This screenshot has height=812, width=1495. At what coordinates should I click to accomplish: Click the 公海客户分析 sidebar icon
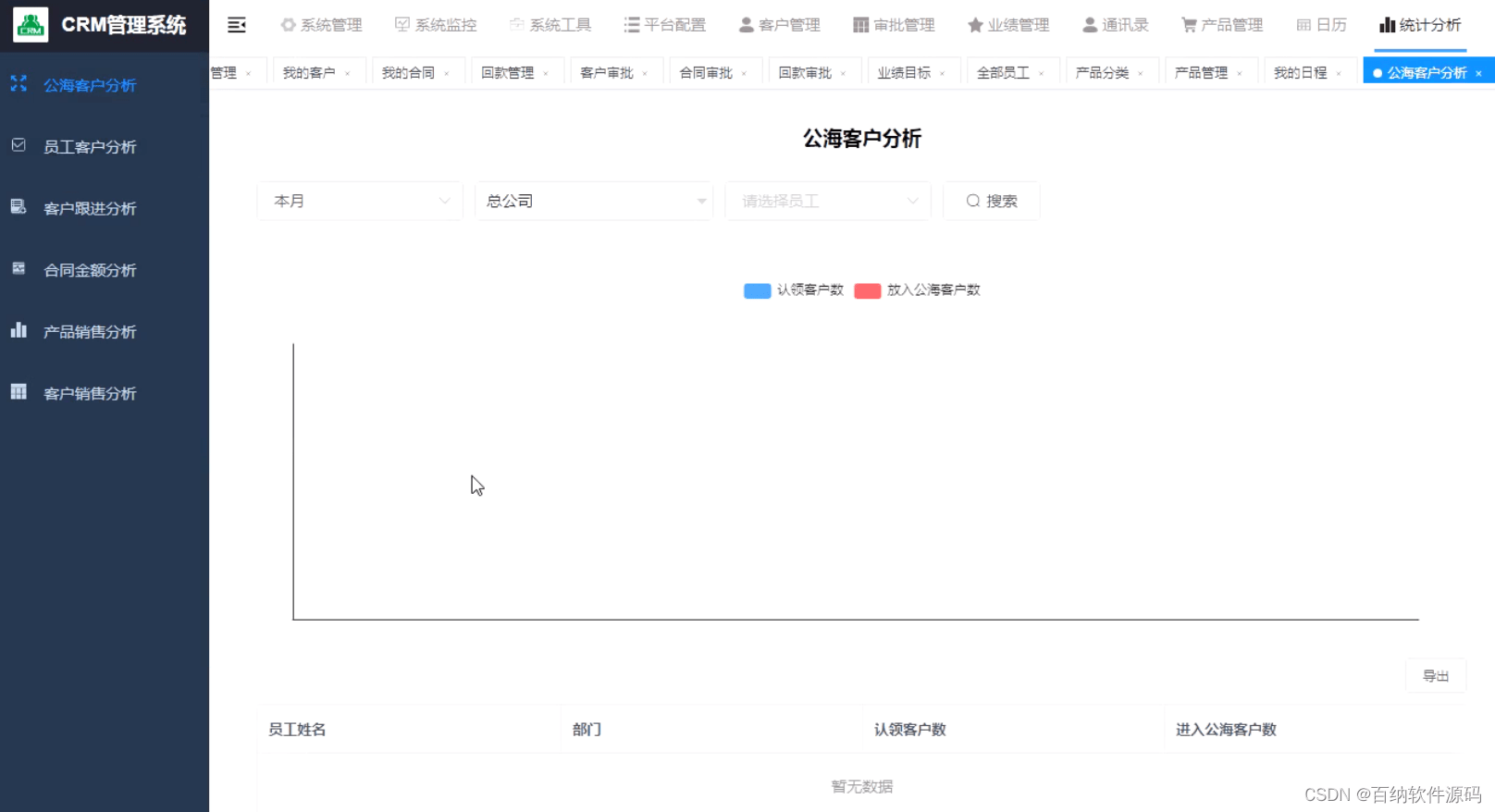[19, 83]
